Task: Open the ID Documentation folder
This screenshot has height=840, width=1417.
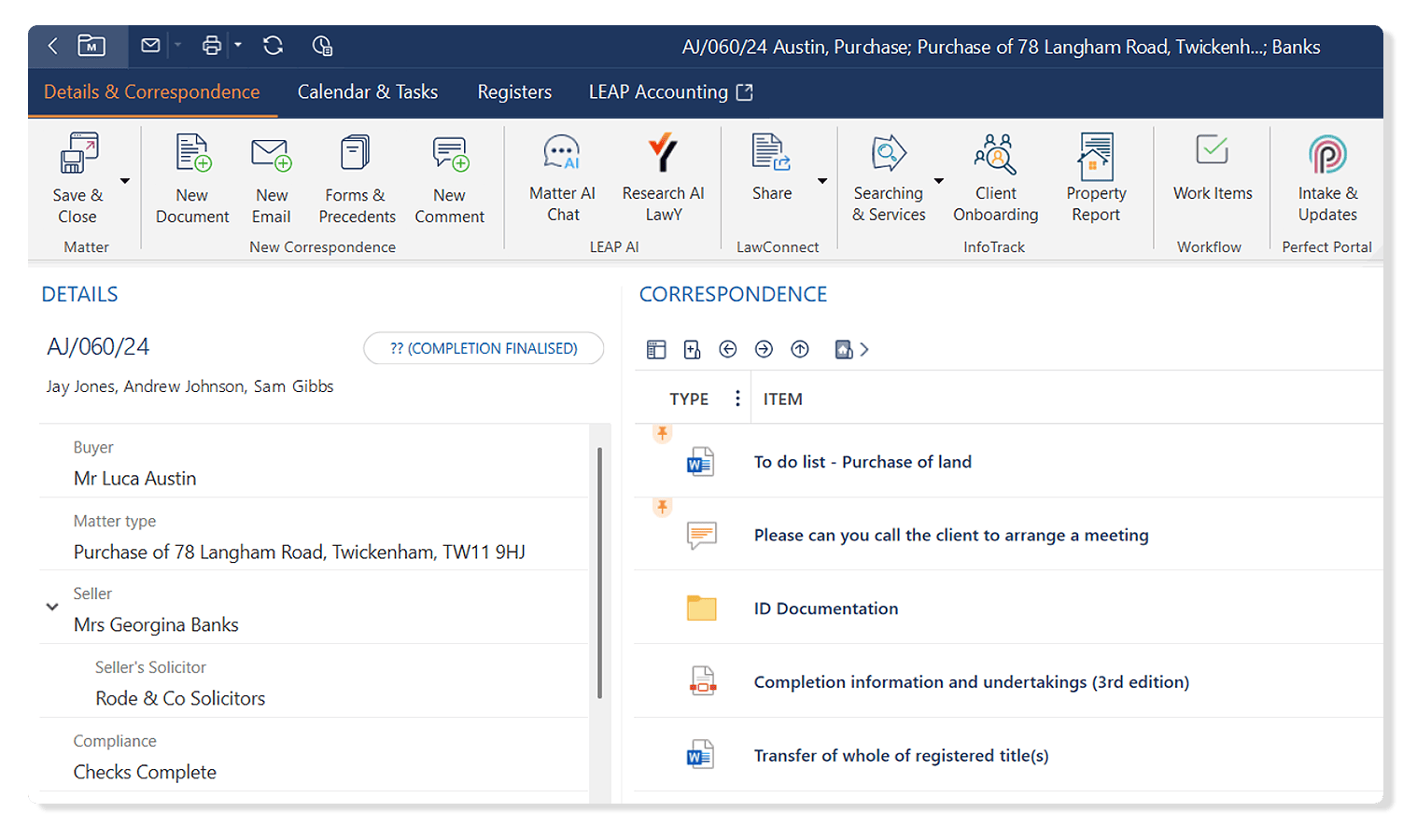Action: tap(826, 609)
